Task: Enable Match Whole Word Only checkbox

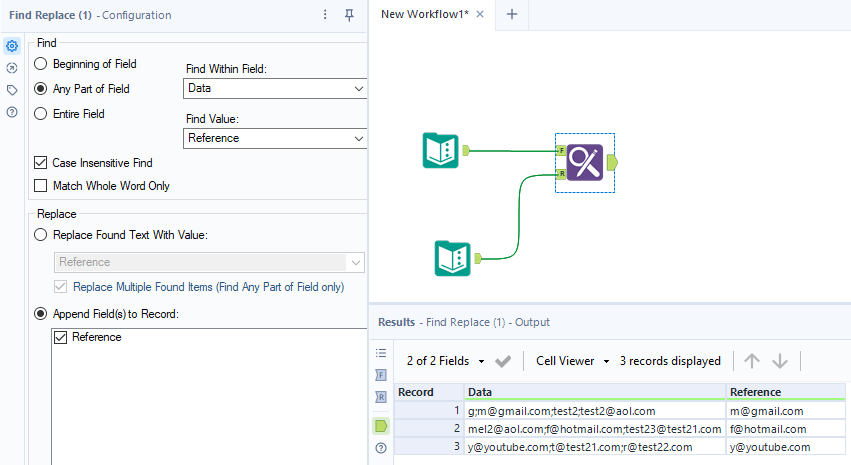Action: (41, 186)
